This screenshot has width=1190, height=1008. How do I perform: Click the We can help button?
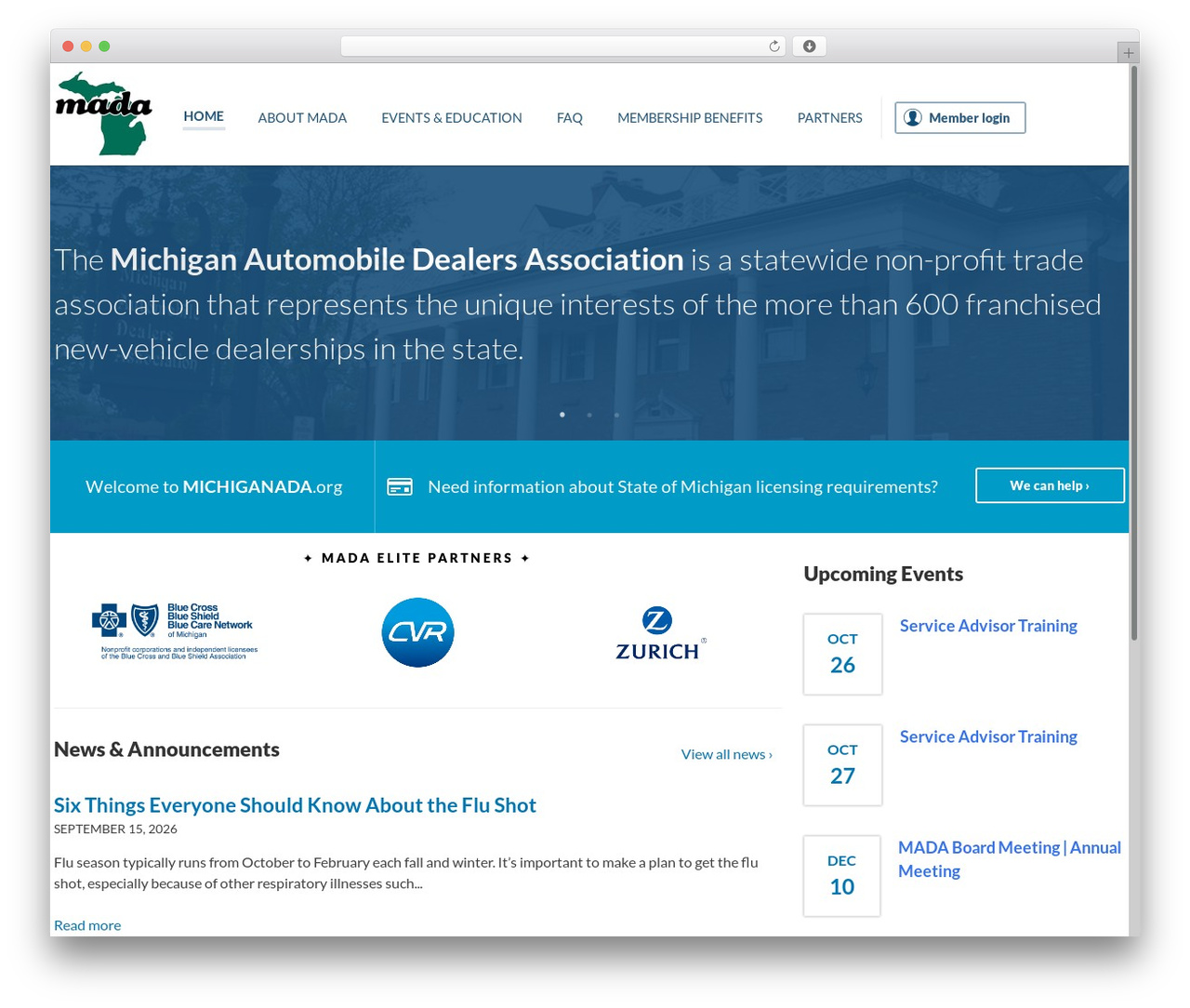(x=1050, y=485)
